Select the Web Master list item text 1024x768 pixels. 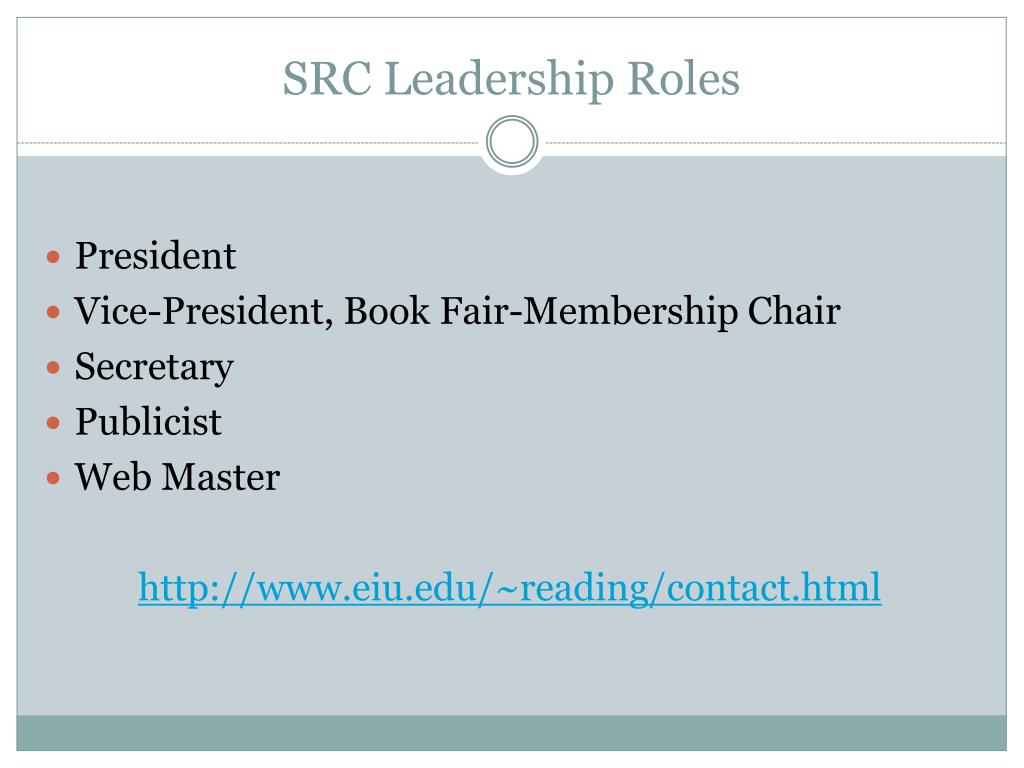pyautogui.click(x=178, y=477)
